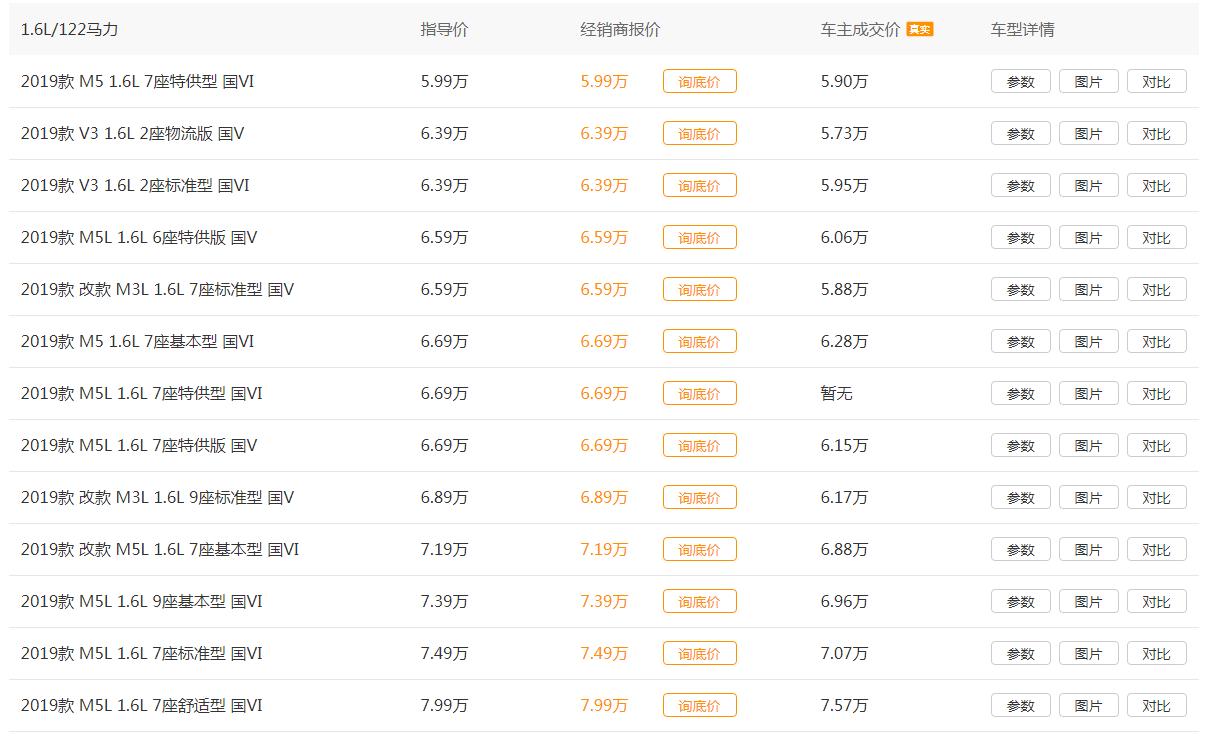View 图片 for 改款 M3L 9座标准型
Viewport: 1207px width, 737px height.
(1088, 498)
